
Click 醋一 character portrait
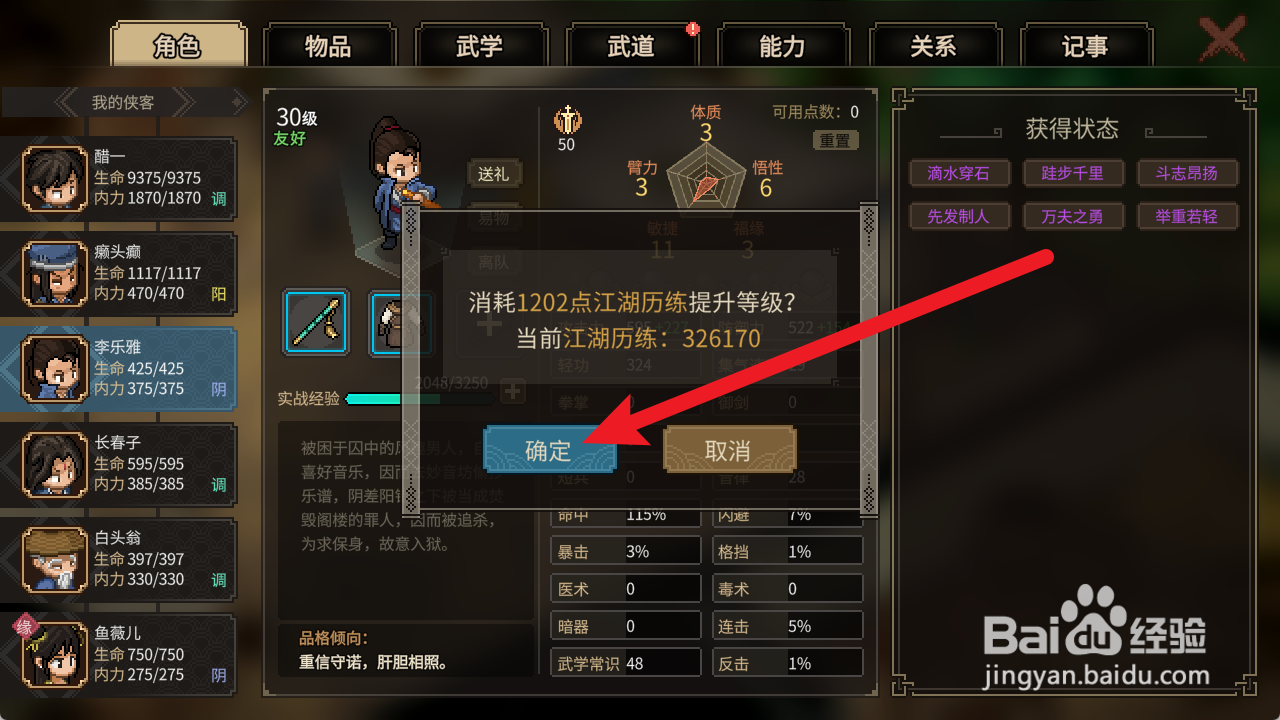pos(55,179)
